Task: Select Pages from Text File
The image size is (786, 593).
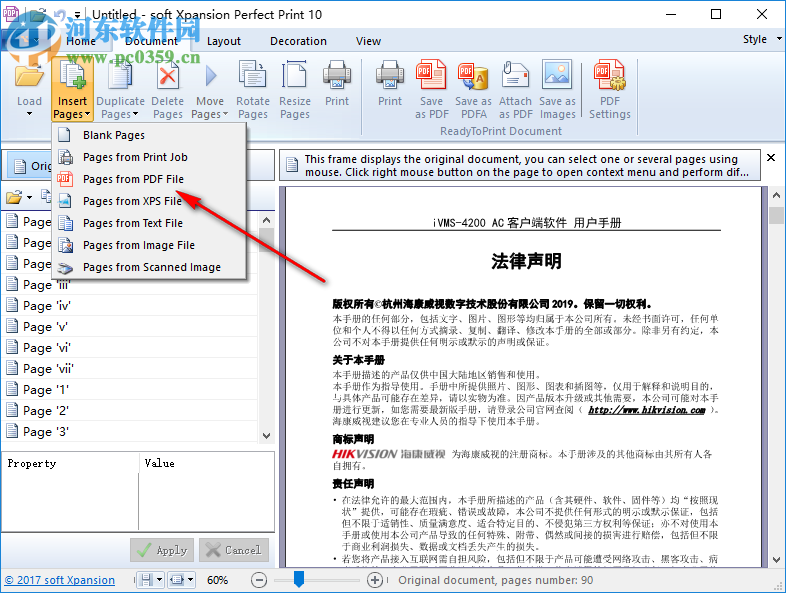Action: [149, 223]
